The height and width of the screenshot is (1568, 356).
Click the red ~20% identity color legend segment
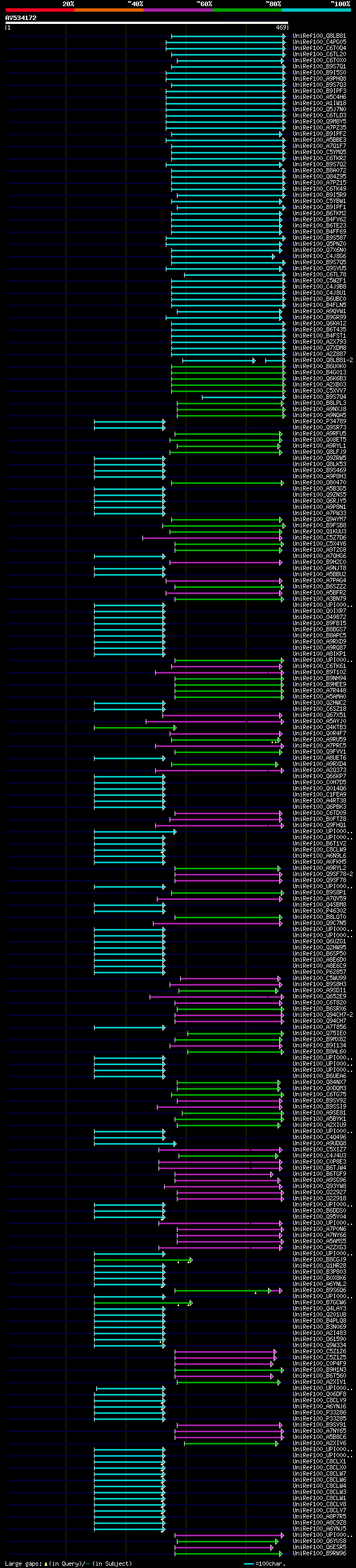[39, 10]
